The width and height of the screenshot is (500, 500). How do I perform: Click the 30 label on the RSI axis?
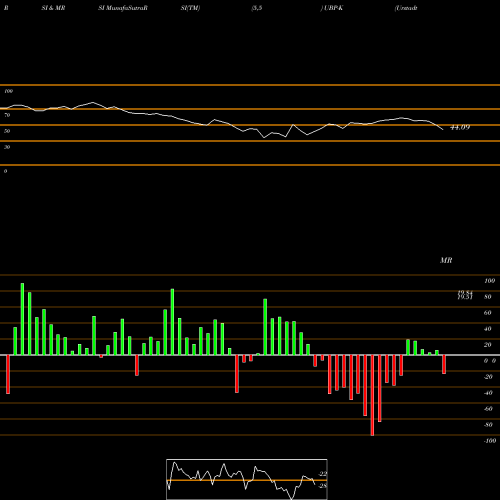tap(7, 147)
